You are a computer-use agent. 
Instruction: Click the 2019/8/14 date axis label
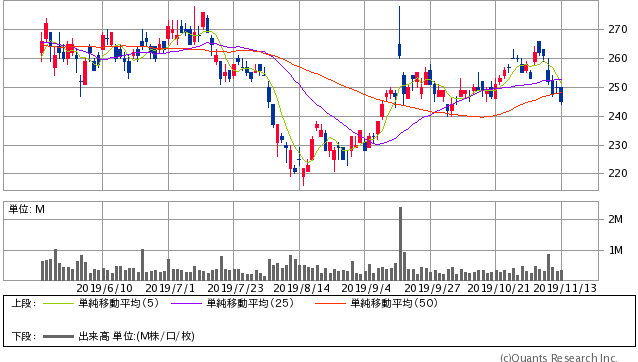click(x=302, y=288)
